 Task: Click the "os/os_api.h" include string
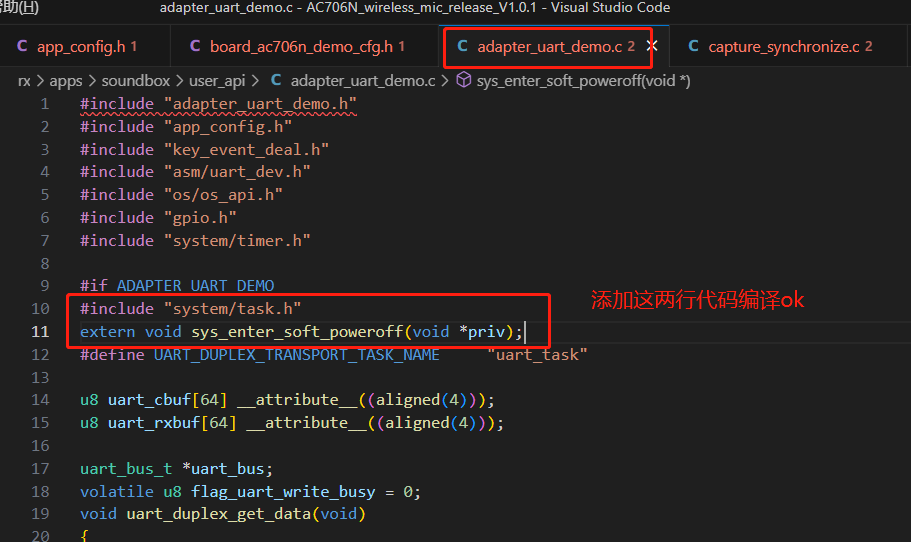pyautogui.click(x=223, y=195)
